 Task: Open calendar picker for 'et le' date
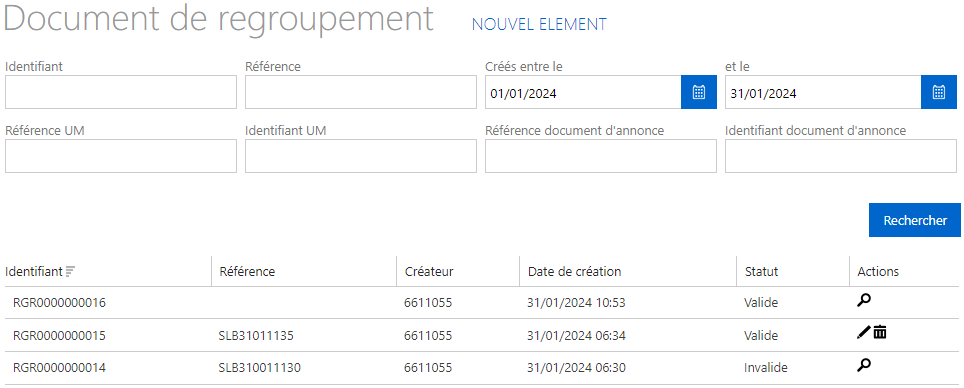pyautogui.click(x=939, y=92)
